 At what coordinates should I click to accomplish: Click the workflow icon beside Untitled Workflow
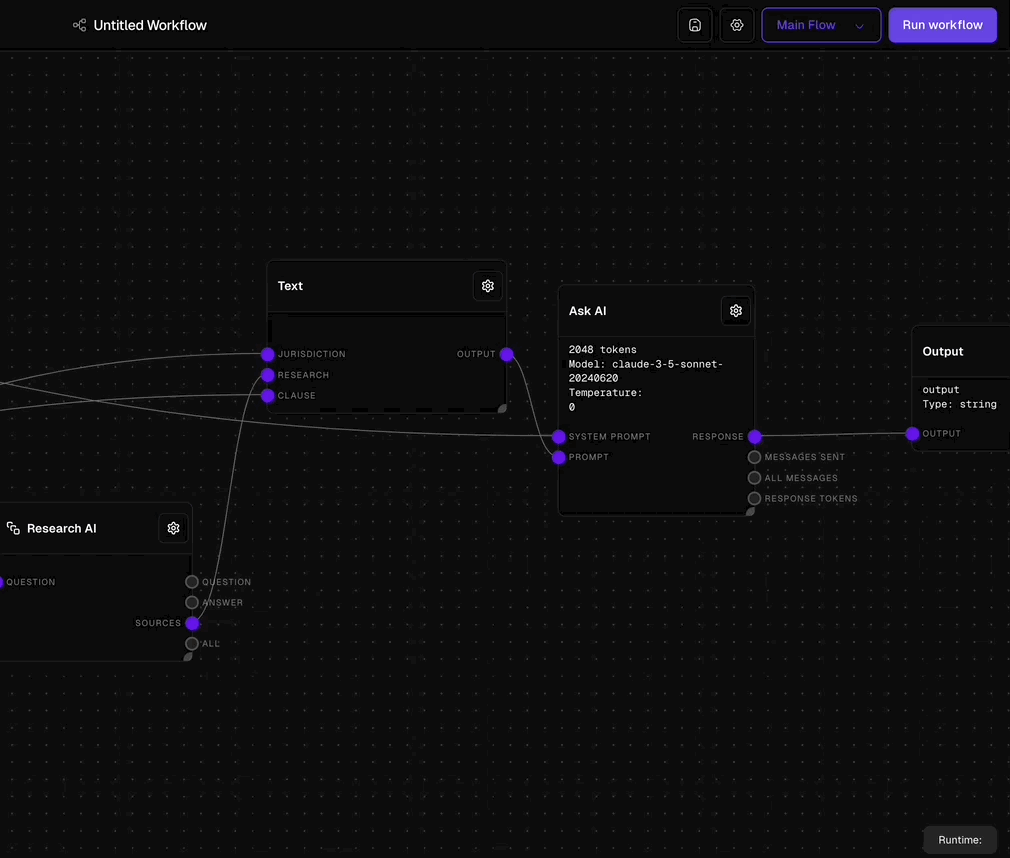pos(77,24)
